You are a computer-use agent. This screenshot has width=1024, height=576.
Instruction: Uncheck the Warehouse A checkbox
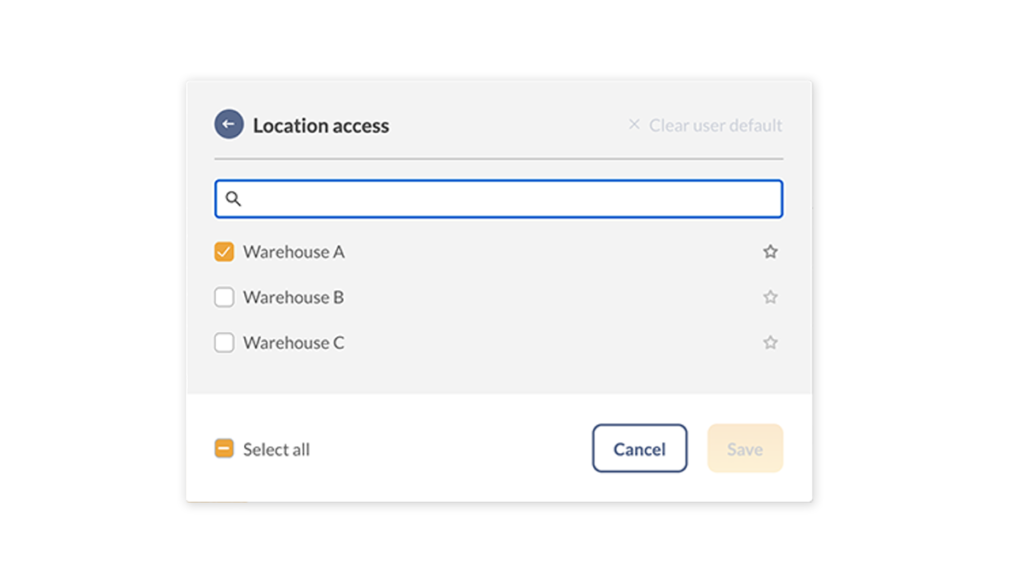[224, 251]
